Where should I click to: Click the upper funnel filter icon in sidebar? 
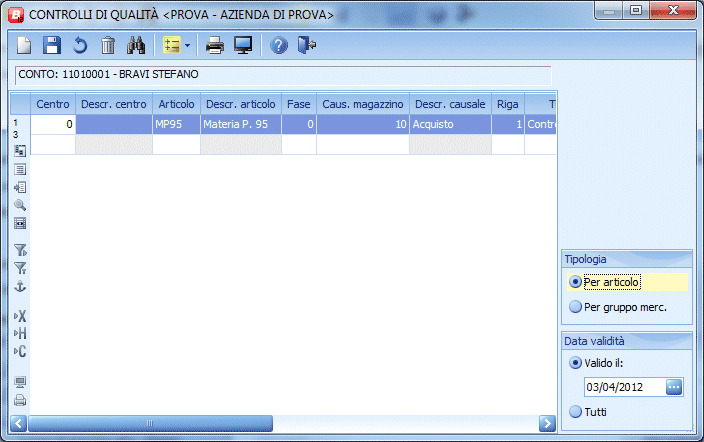click(x=20, y=250)
